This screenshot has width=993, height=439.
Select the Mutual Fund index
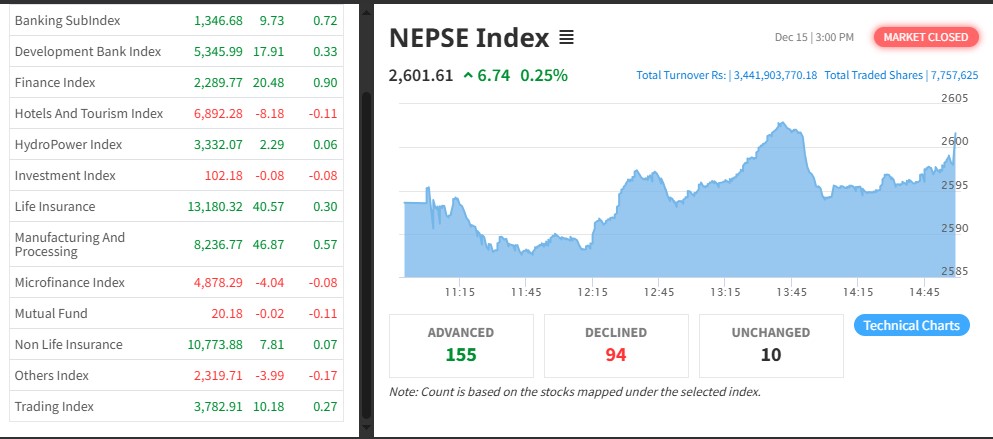coord(49,313)
